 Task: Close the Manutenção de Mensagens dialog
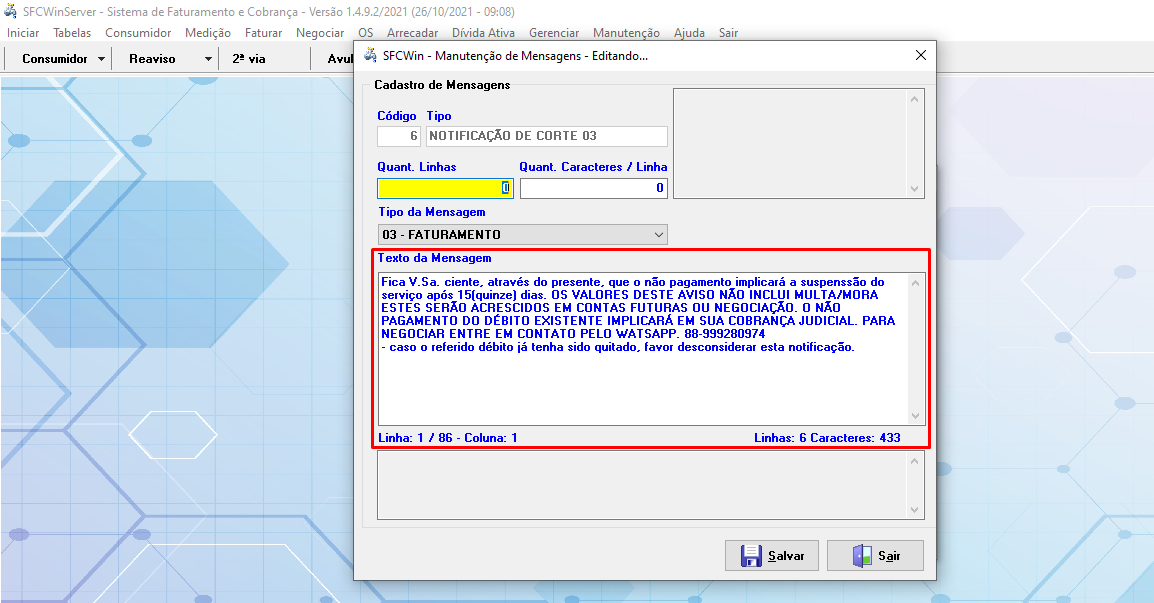click(x=920, y=56)
